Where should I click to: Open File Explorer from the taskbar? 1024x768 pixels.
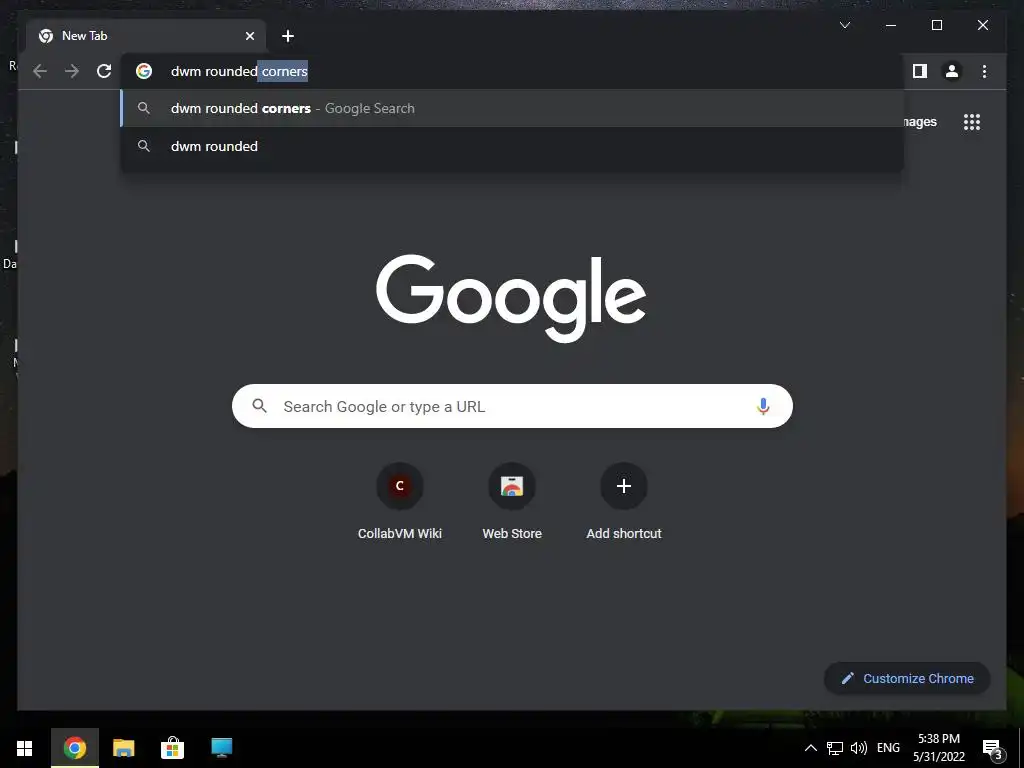[x=123, y=748]
